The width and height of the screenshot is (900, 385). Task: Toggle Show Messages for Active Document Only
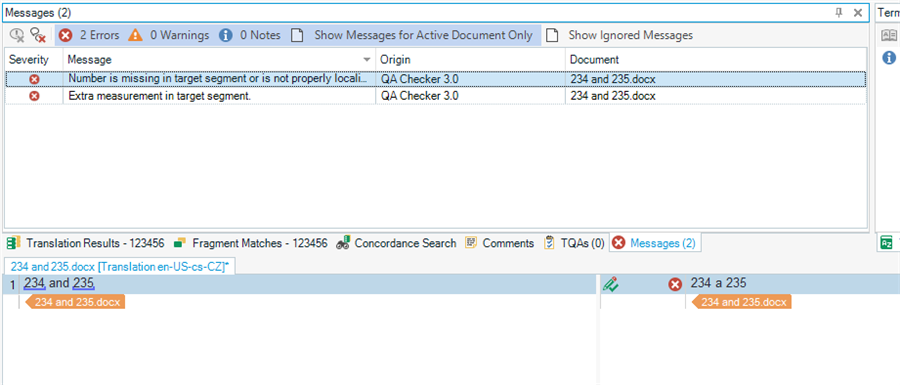tap(412, 36)
